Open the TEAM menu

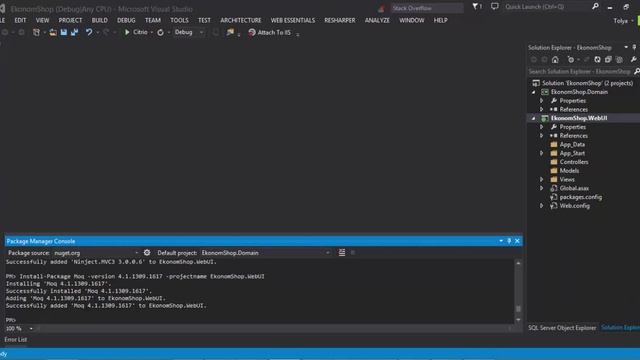coord(153,20)
